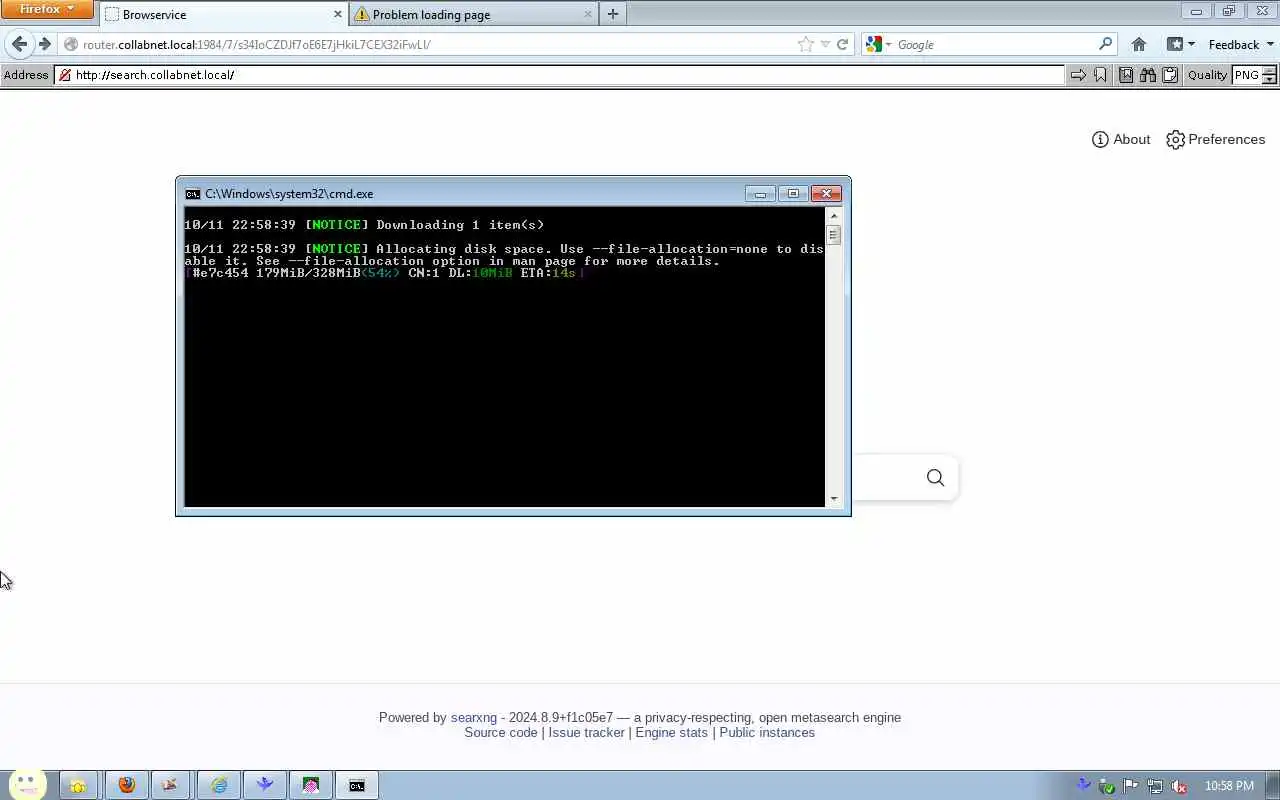Open the searxng Preferences link
Image resolution: width=1280 pixels, height=800 pixels.
click(x=1216, y=139)
